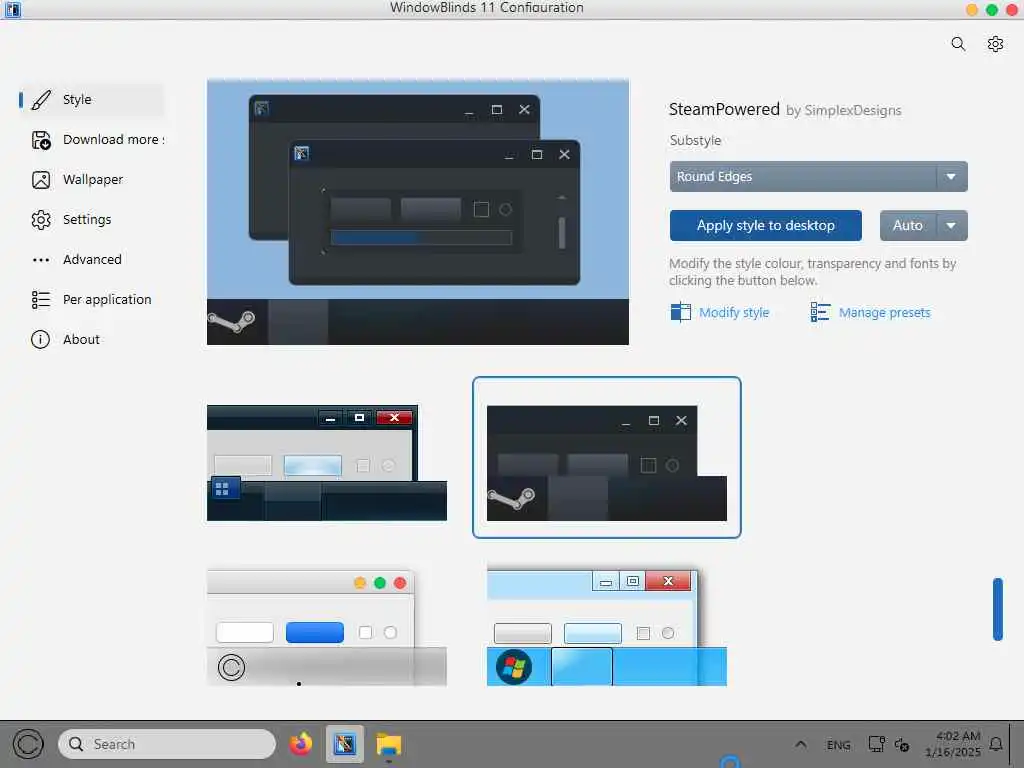Click the Download more styles icon

pyautogui.click(x=40, y=140)
